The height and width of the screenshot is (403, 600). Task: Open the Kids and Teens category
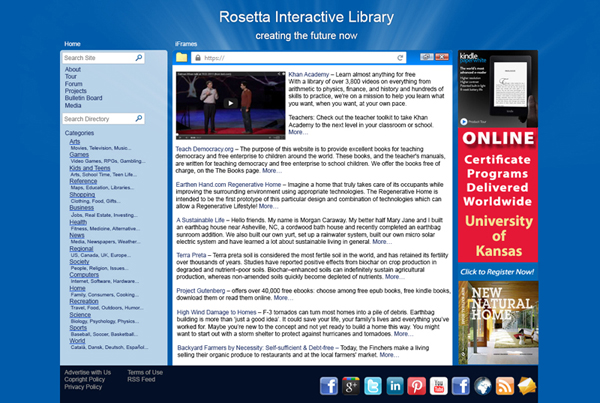pos(90,168)
